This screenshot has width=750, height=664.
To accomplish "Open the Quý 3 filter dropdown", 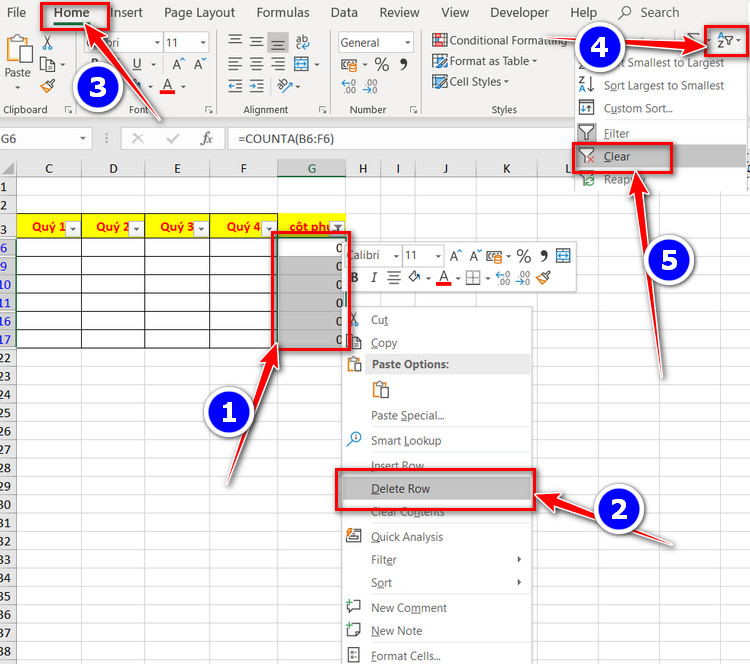I will pos(201,229).
